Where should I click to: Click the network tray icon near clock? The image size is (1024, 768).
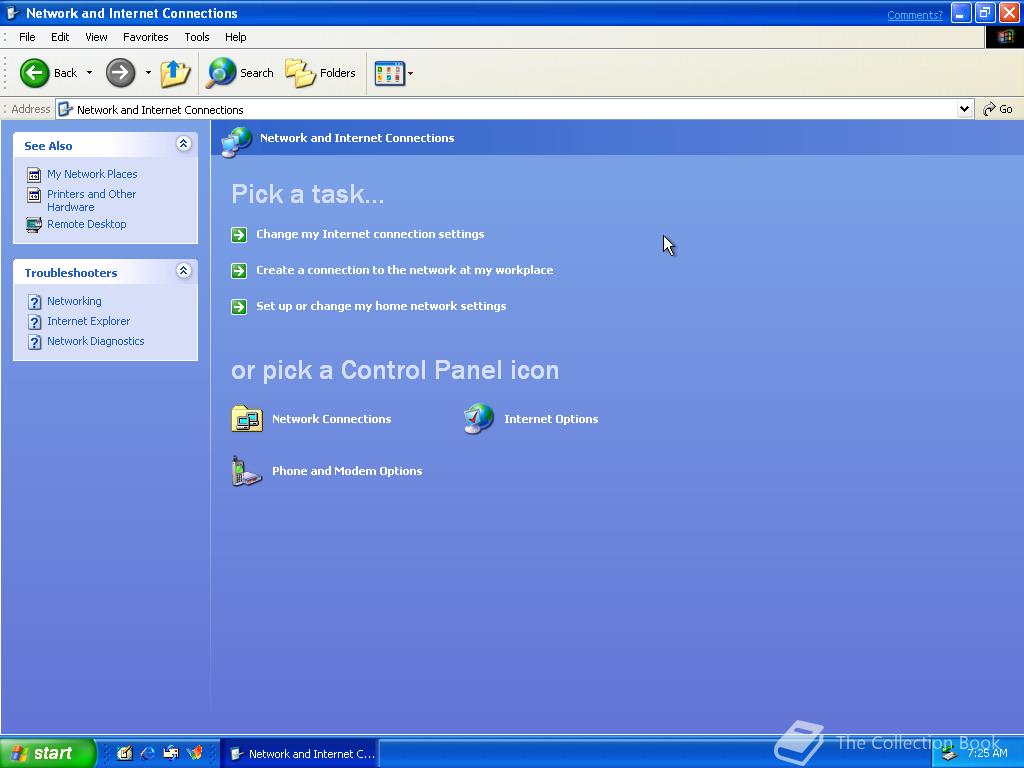[x=950, y=754]
